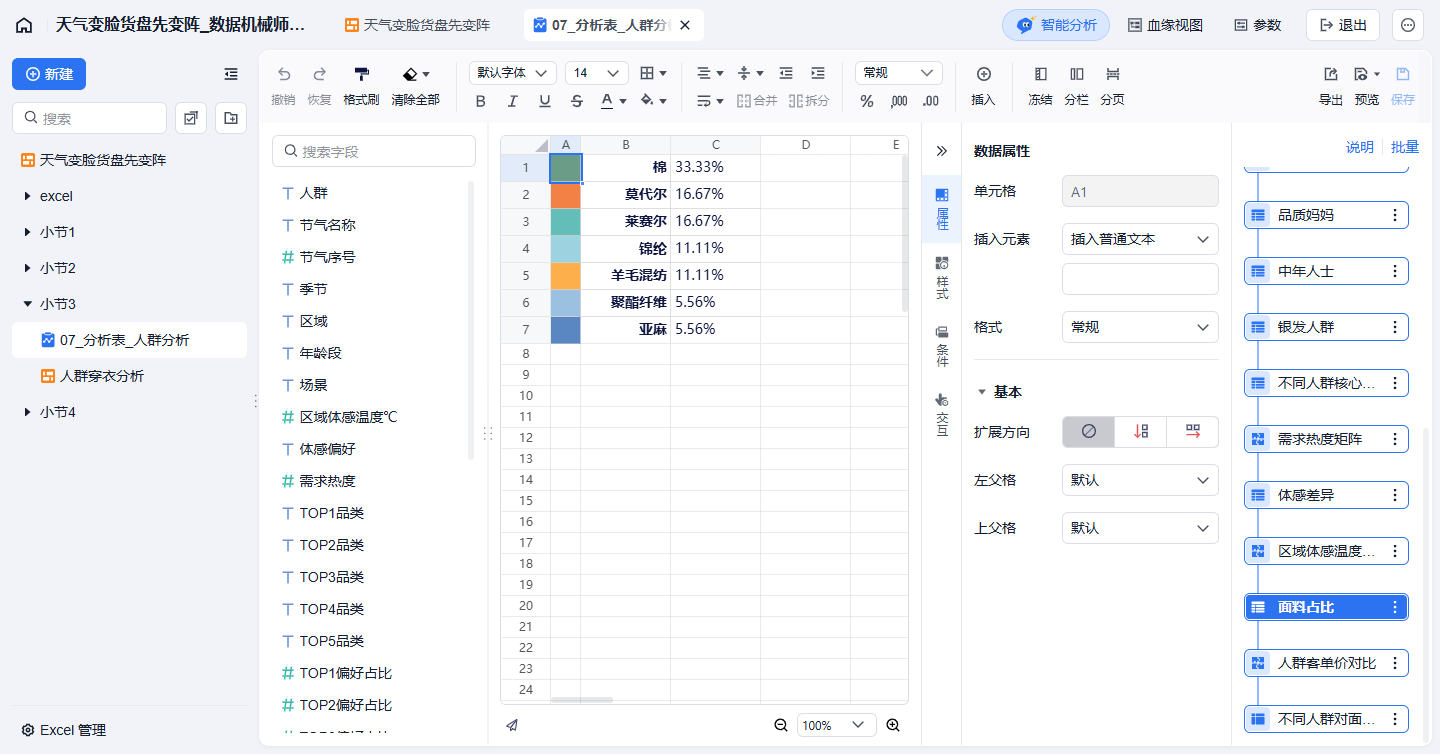Open the 血缘视图 view

click(x=1165, y=25)
